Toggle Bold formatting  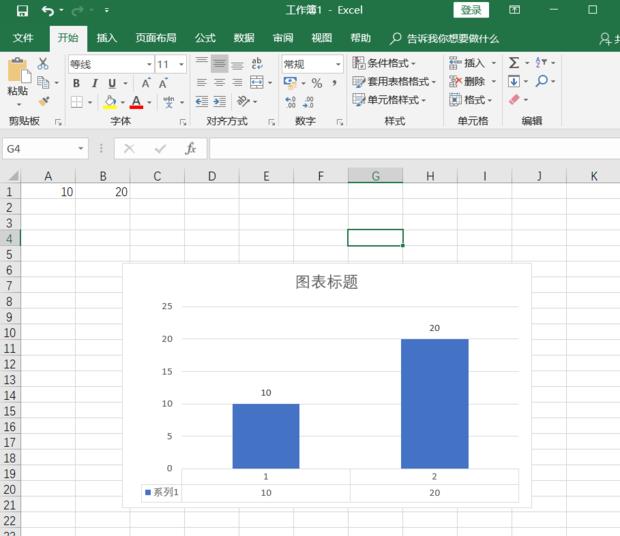[x=77, y=83]
